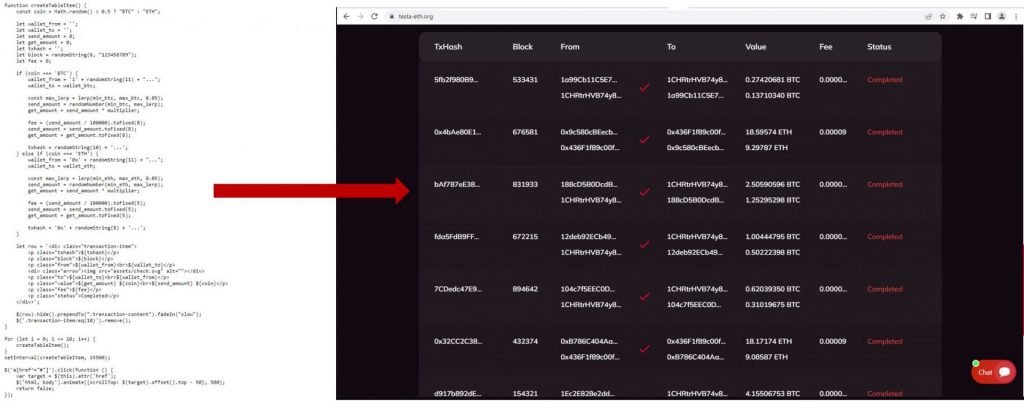Open the user profile avatar menu

coord(1001,16)
